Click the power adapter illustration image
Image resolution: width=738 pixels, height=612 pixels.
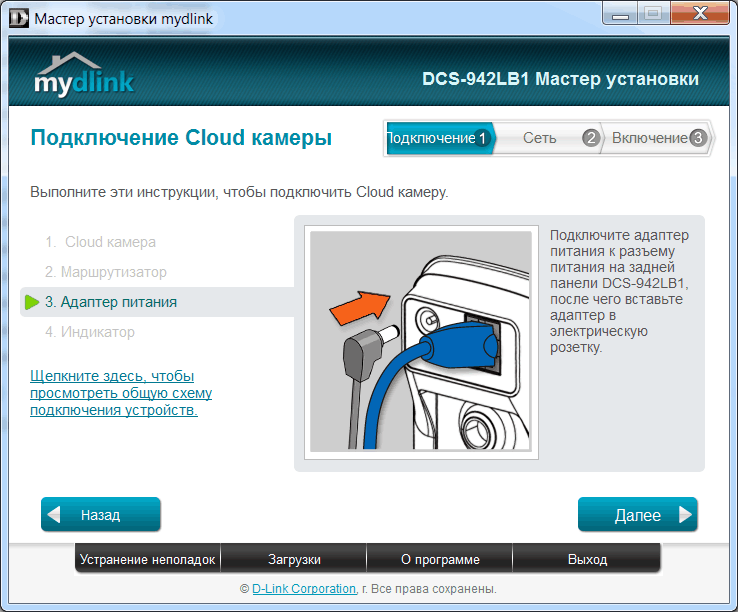421,342
